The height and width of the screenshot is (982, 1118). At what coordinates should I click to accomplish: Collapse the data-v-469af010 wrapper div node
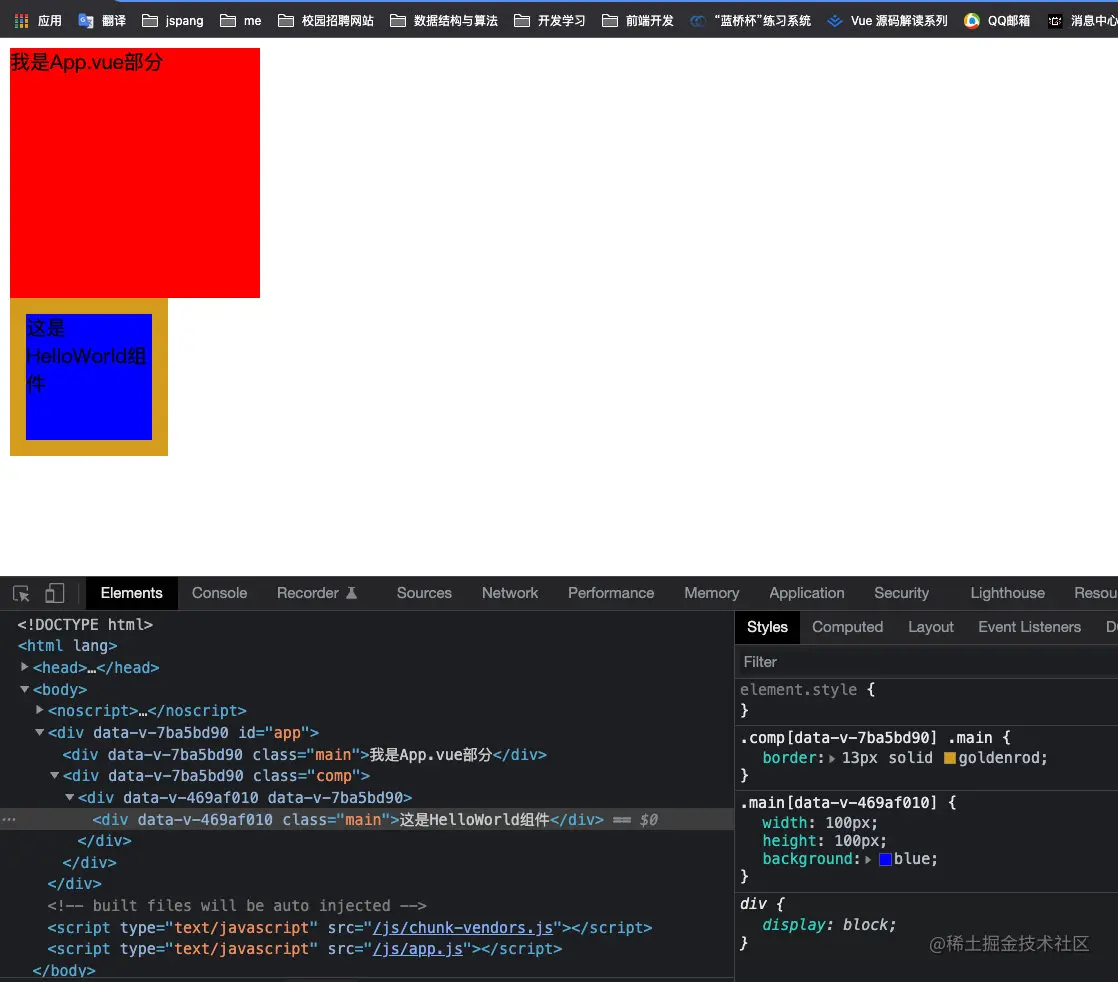point(70,797)
